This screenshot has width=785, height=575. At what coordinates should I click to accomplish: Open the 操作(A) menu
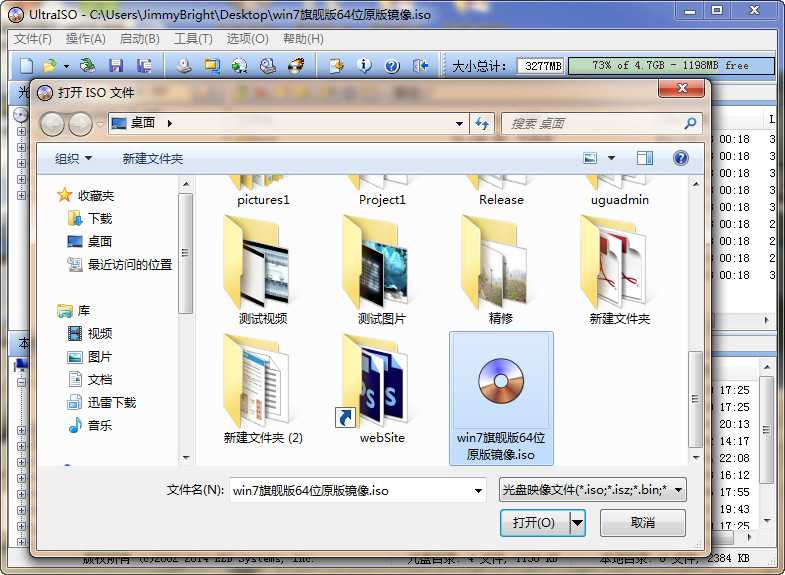click(86, 39)
